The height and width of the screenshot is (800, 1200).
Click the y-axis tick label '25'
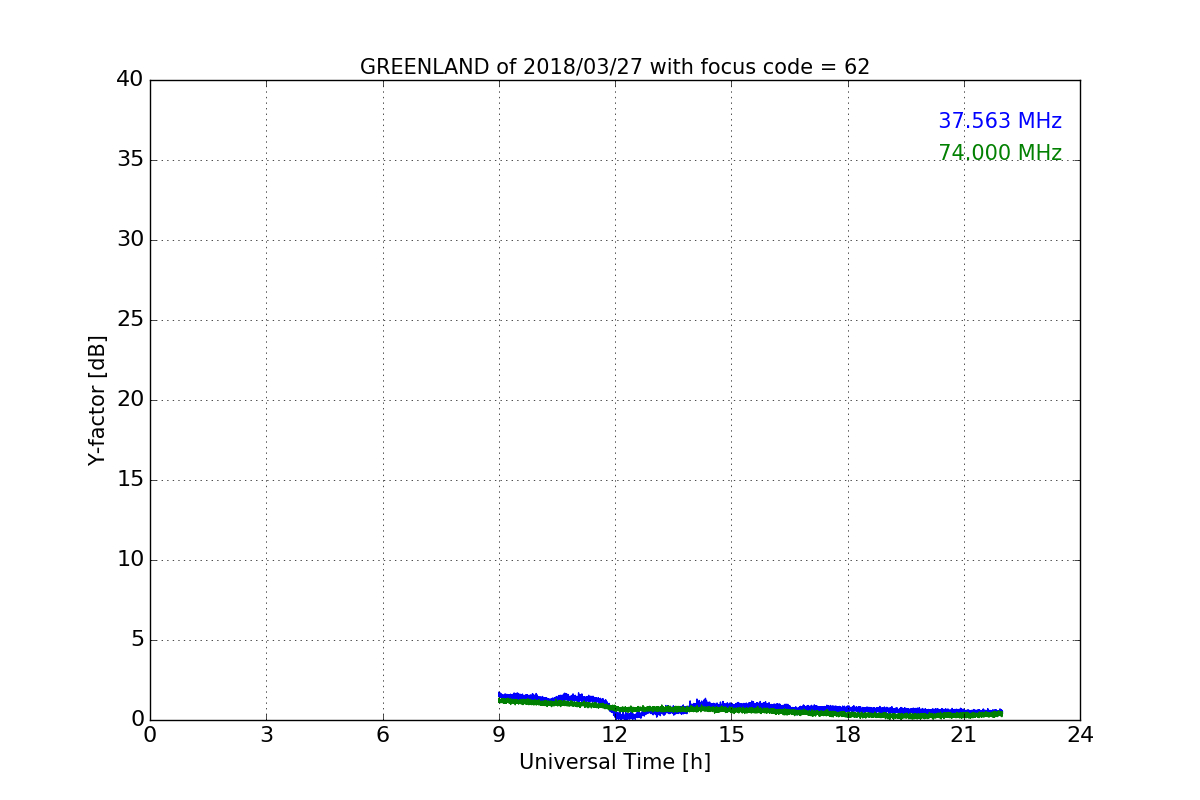pos(130,319)
